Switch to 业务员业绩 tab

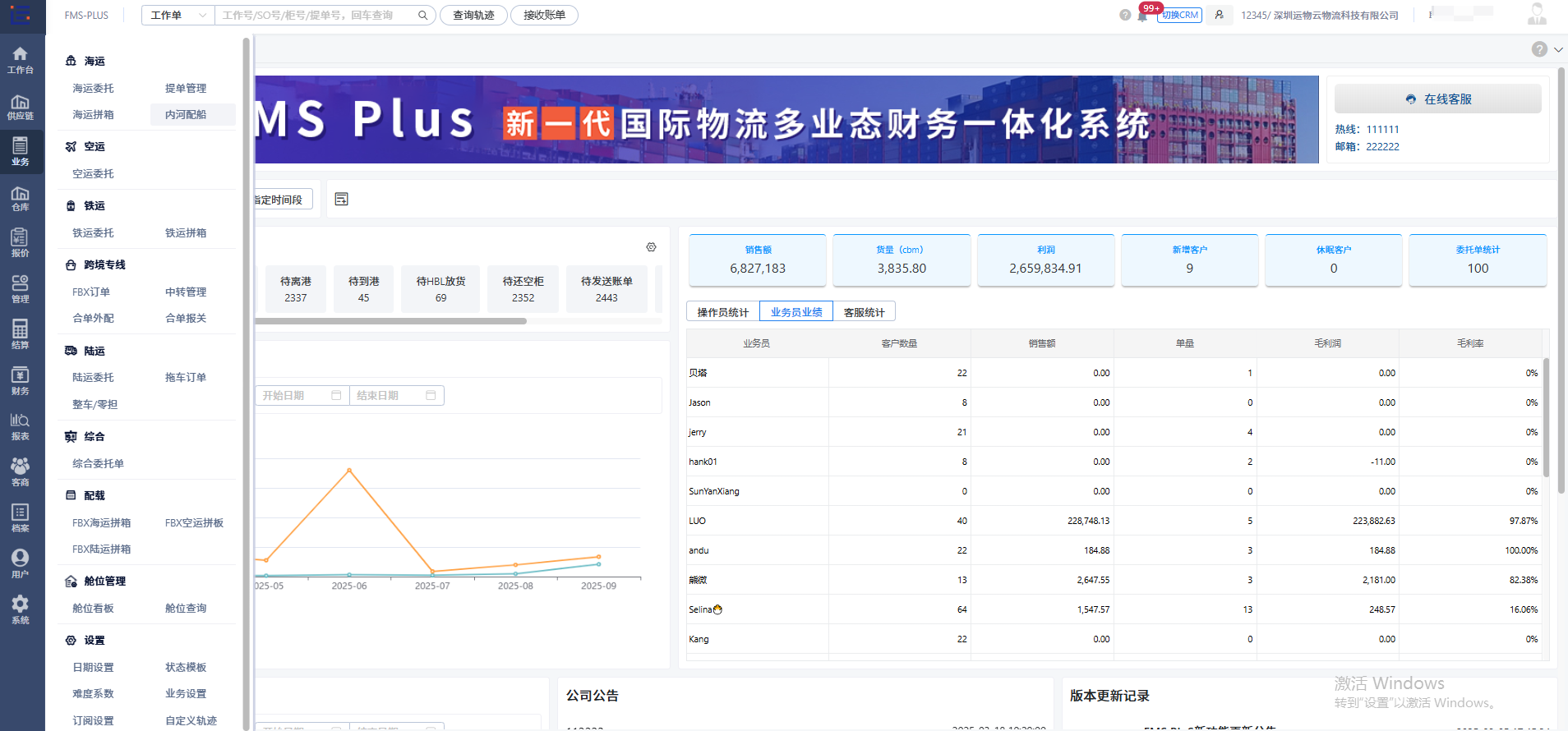point(796,312)
